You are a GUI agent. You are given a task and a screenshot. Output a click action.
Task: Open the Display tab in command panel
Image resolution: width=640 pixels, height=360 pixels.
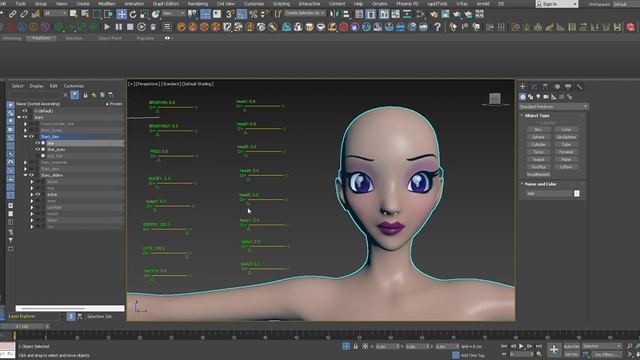point(568,86)
